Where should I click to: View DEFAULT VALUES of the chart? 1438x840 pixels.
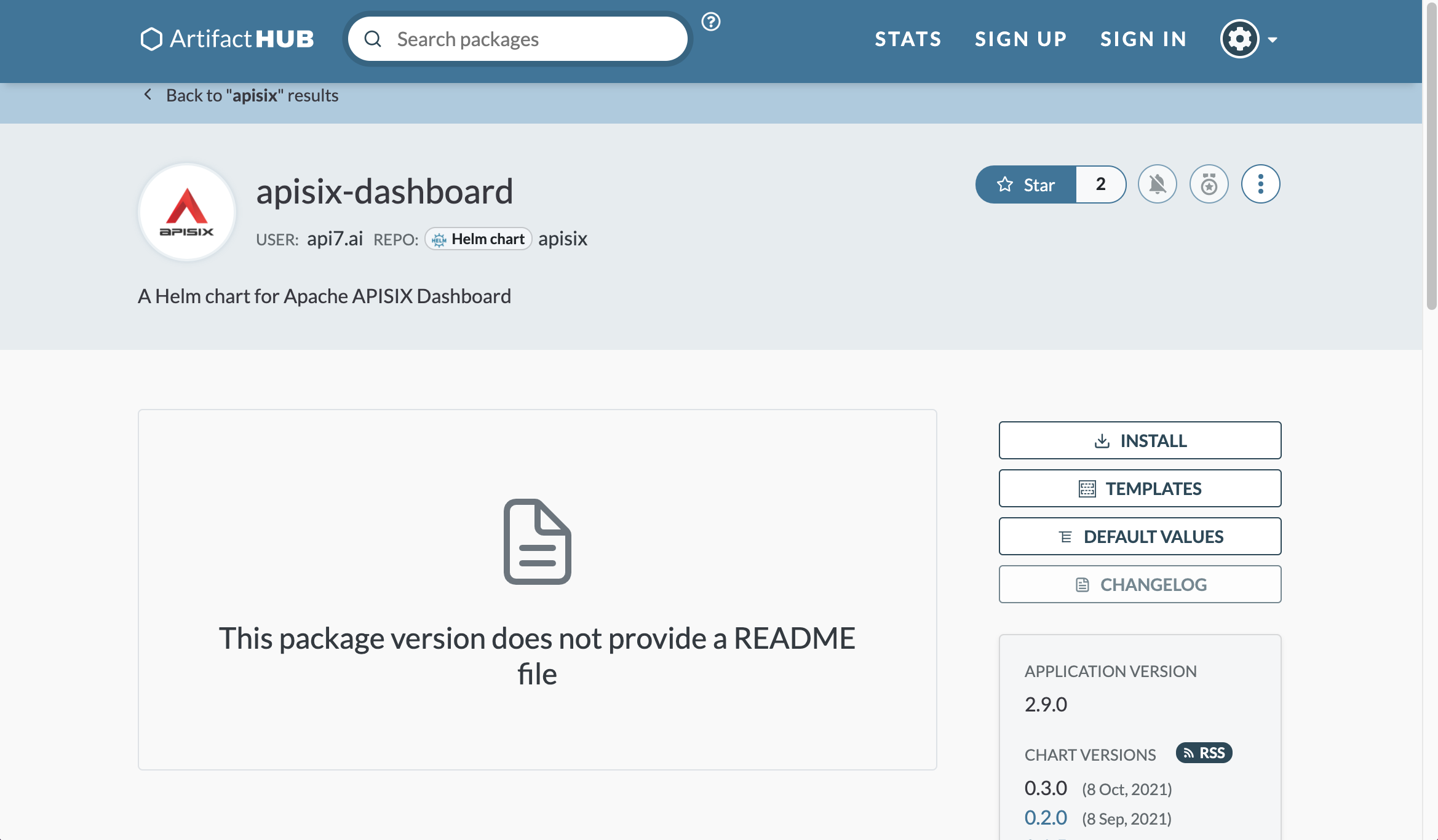[x=1139, y=536]
